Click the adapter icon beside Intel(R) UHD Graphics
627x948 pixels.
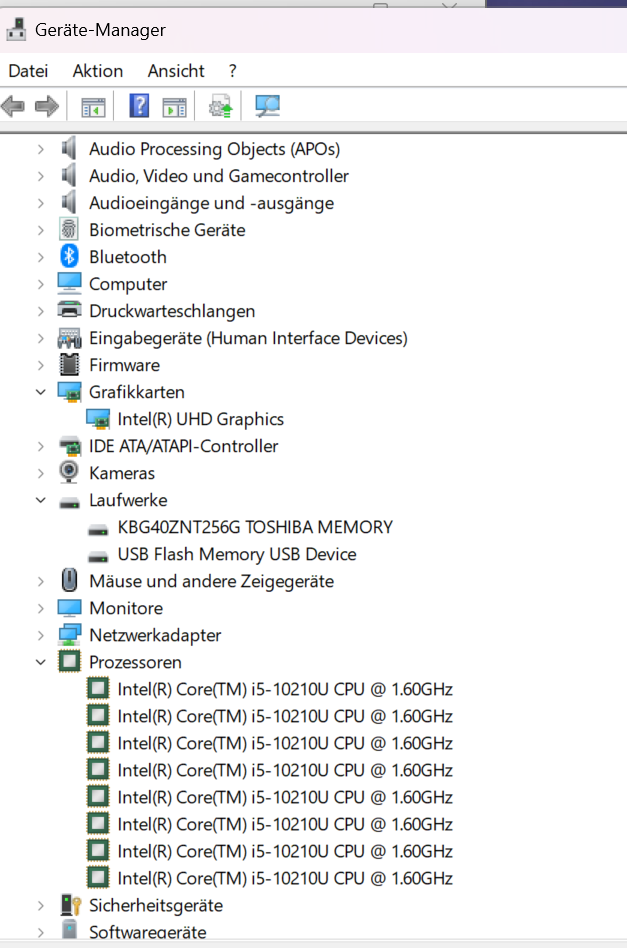tap(98, 419)
